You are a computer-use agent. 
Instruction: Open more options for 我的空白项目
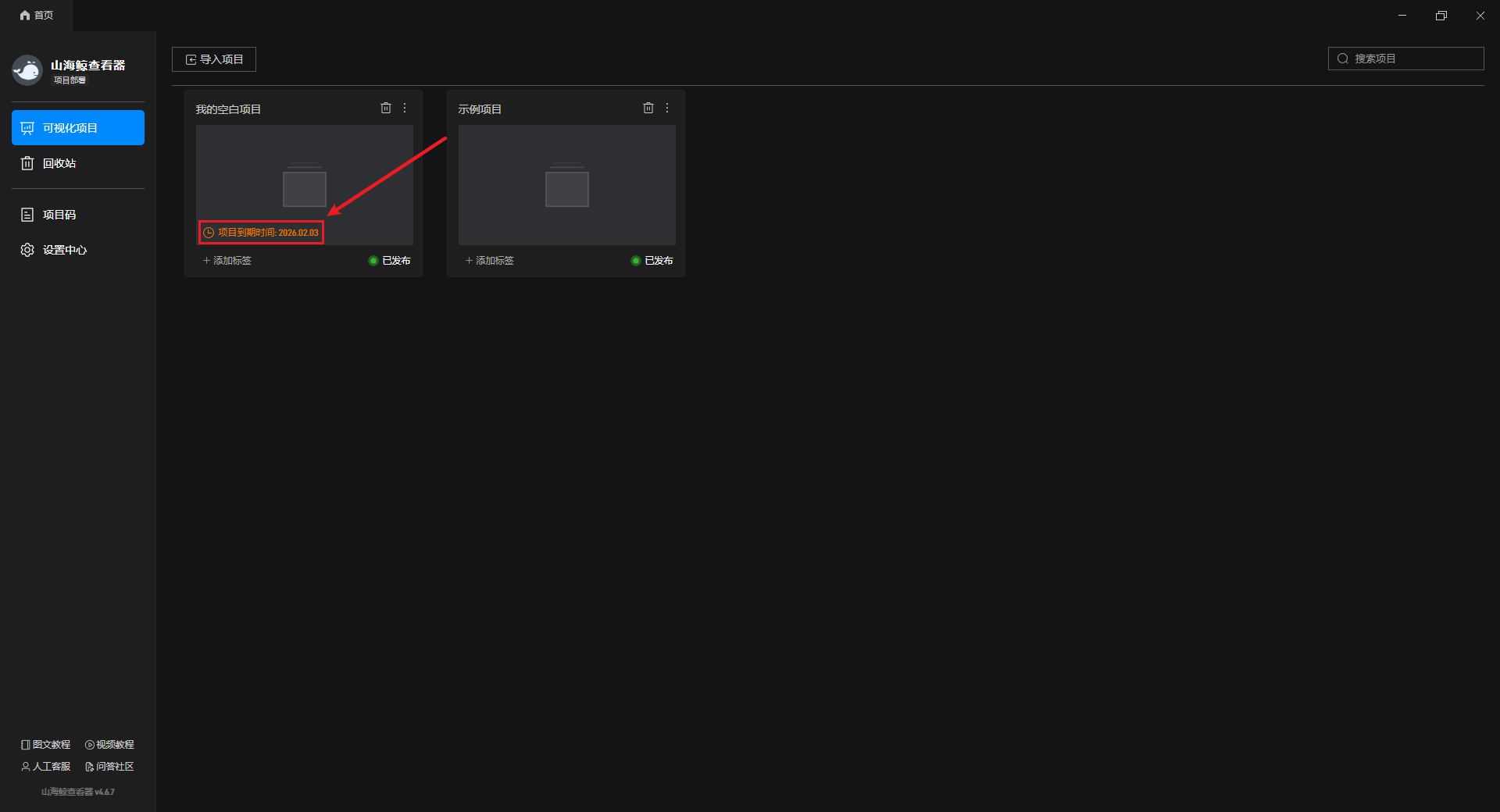coord(405,109)
